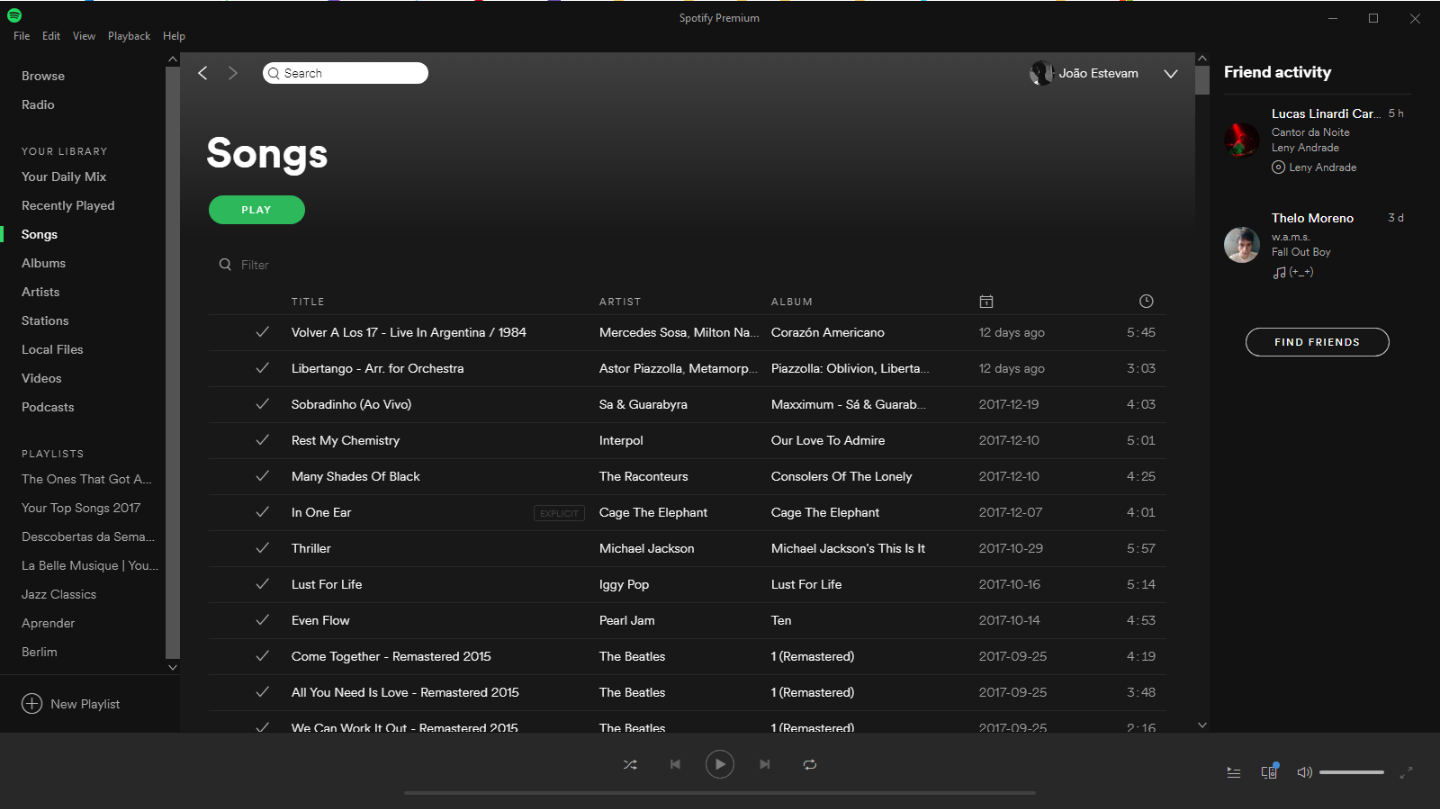Click João Estevam's profile avatar
1440x809 pixels.
[x=1041, y=73]
